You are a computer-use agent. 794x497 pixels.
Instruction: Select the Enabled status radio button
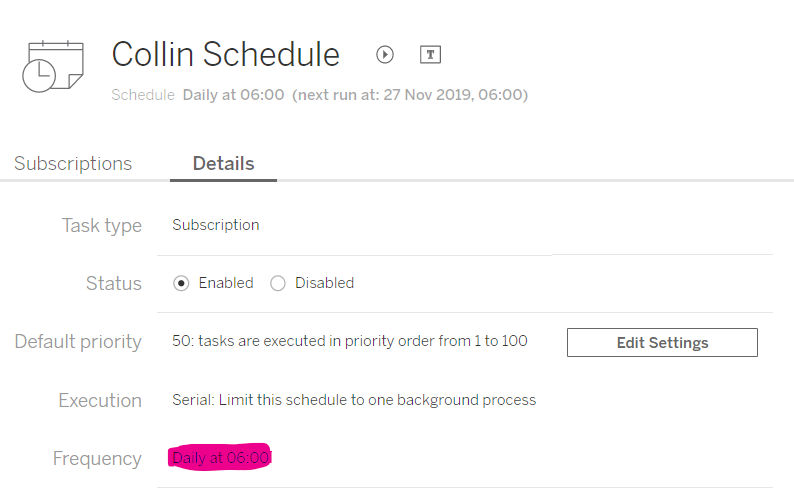(181, 283)
